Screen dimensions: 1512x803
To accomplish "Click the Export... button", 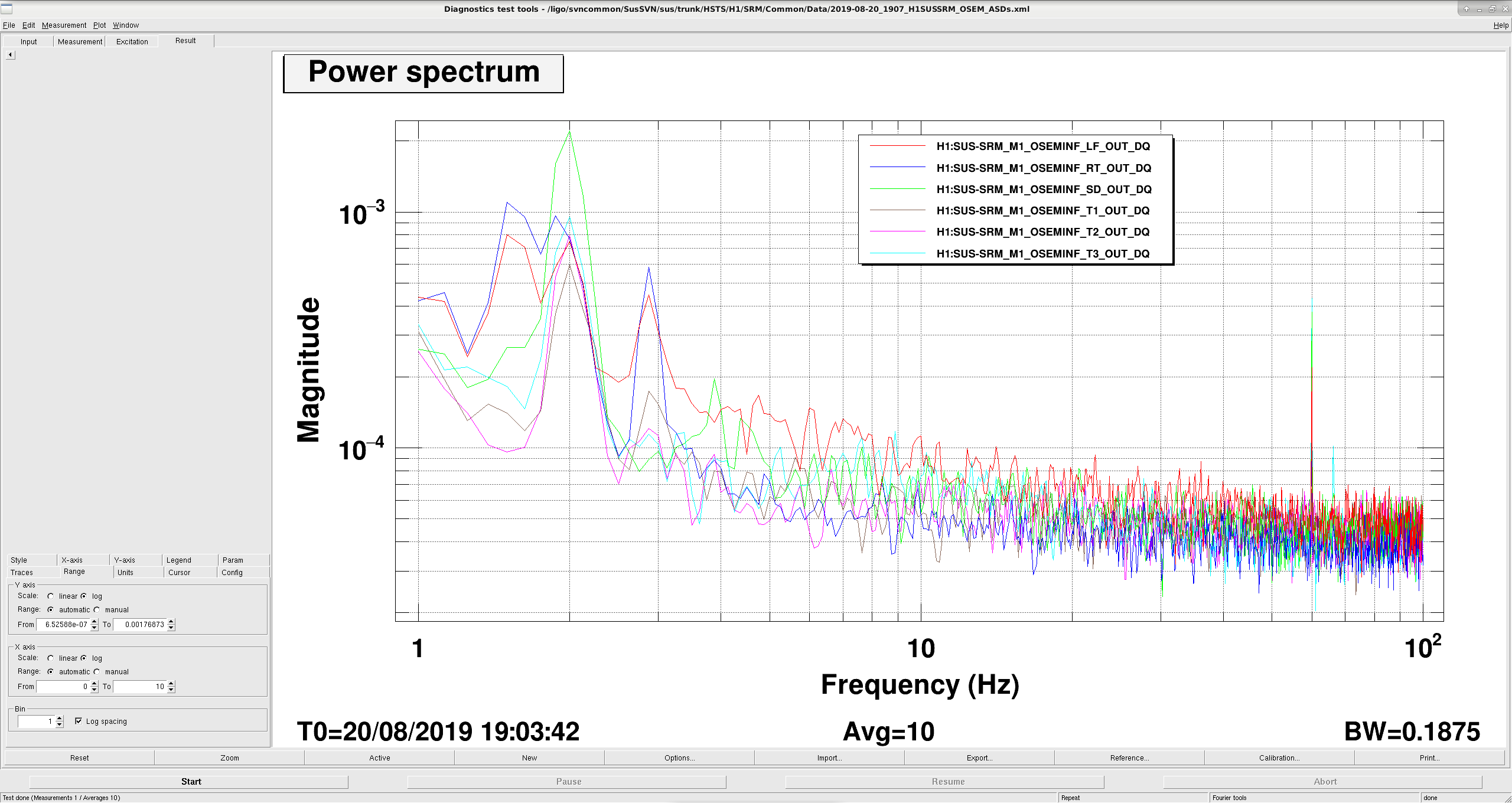I will pos(979,758).
